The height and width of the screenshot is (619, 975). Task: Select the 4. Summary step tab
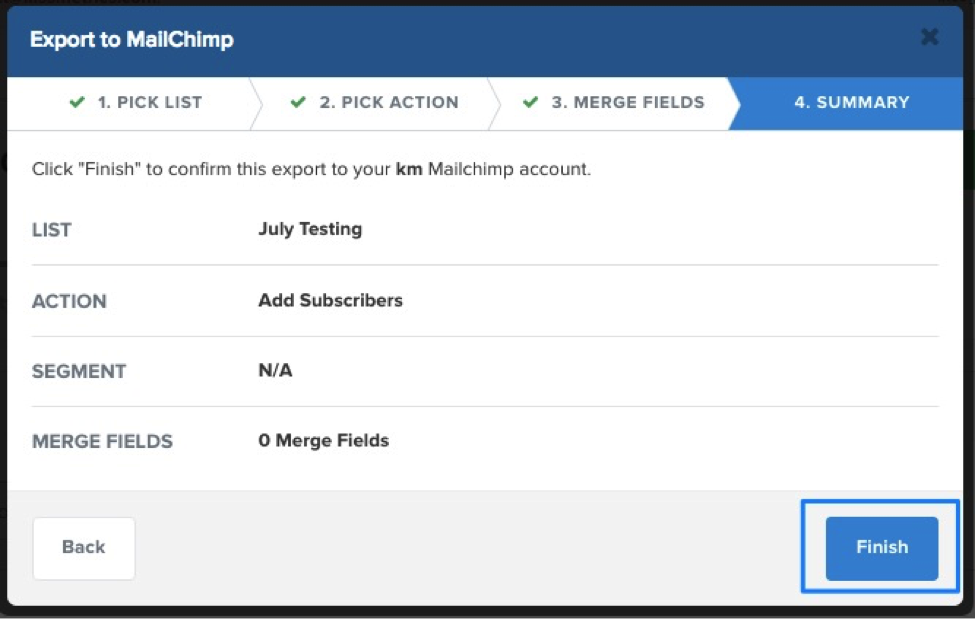[x=851, y=102]
